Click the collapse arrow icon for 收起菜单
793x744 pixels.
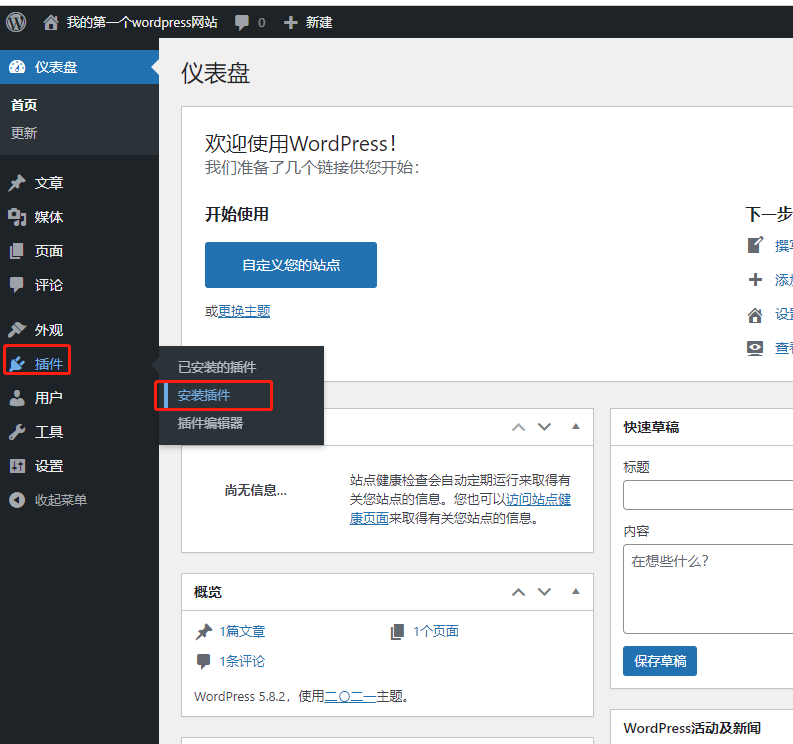[x=17, y=500]
